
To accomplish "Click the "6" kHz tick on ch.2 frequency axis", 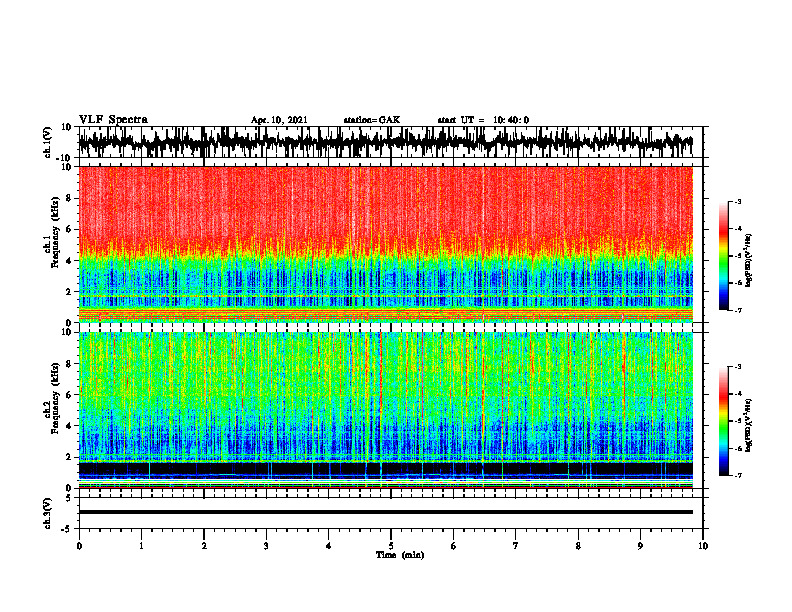I will tap(69, 395).
